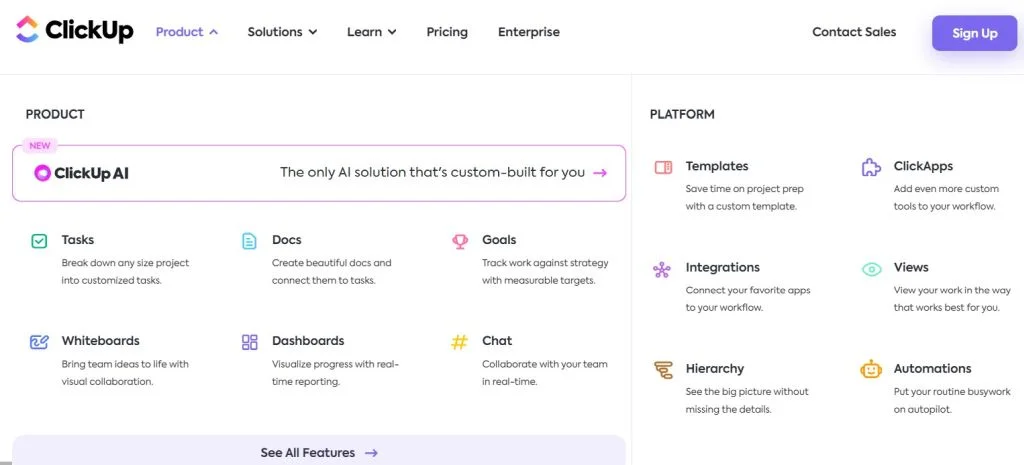Click the Tasks checkmark icon

(x=39, y=241)
